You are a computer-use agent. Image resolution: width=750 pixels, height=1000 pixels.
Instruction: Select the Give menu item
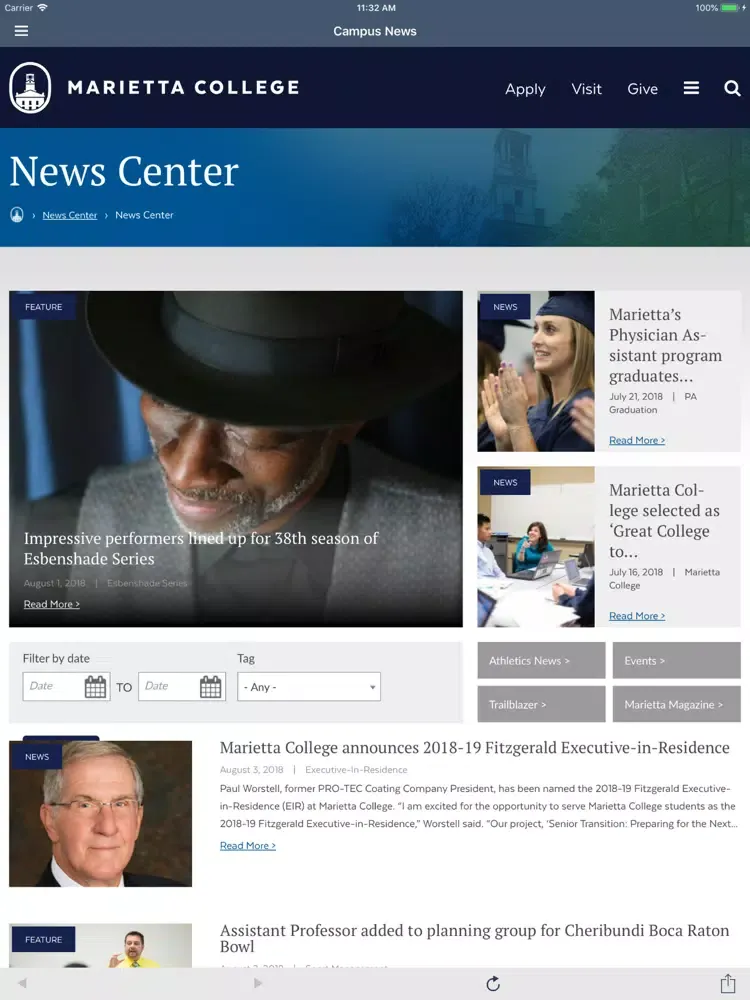click(x=642, y=89)
